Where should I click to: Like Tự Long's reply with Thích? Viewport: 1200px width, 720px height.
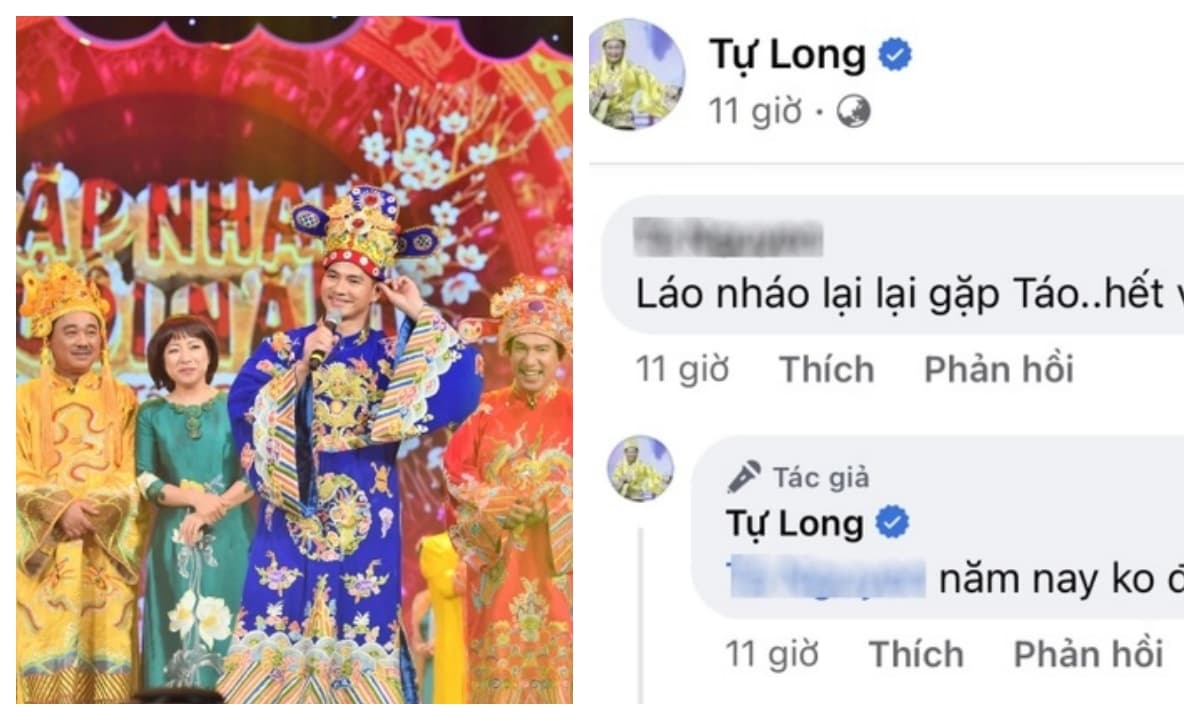pos(916,655)
